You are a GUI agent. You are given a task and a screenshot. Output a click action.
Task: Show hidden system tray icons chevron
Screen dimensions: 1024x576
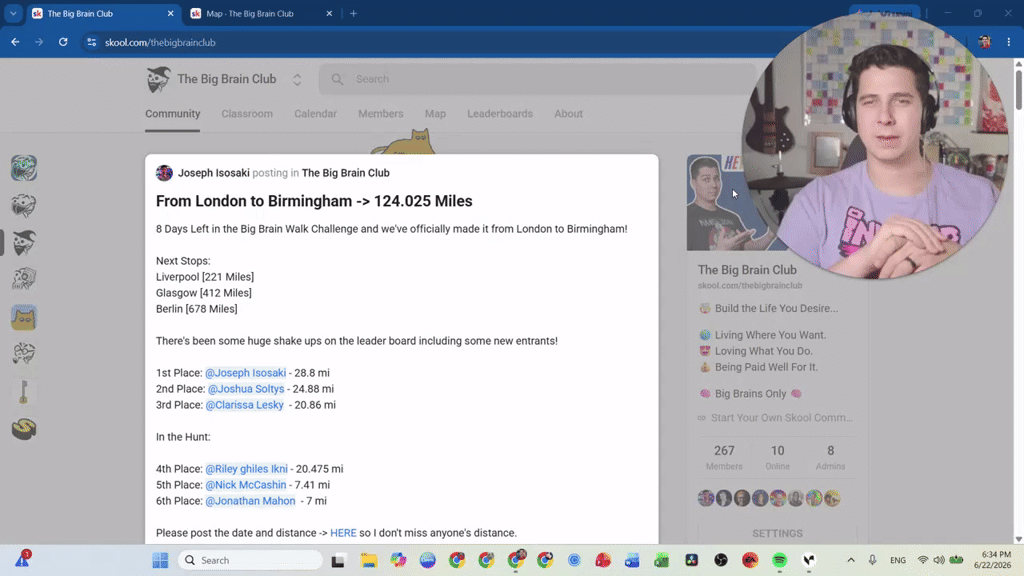coord(851,560)
